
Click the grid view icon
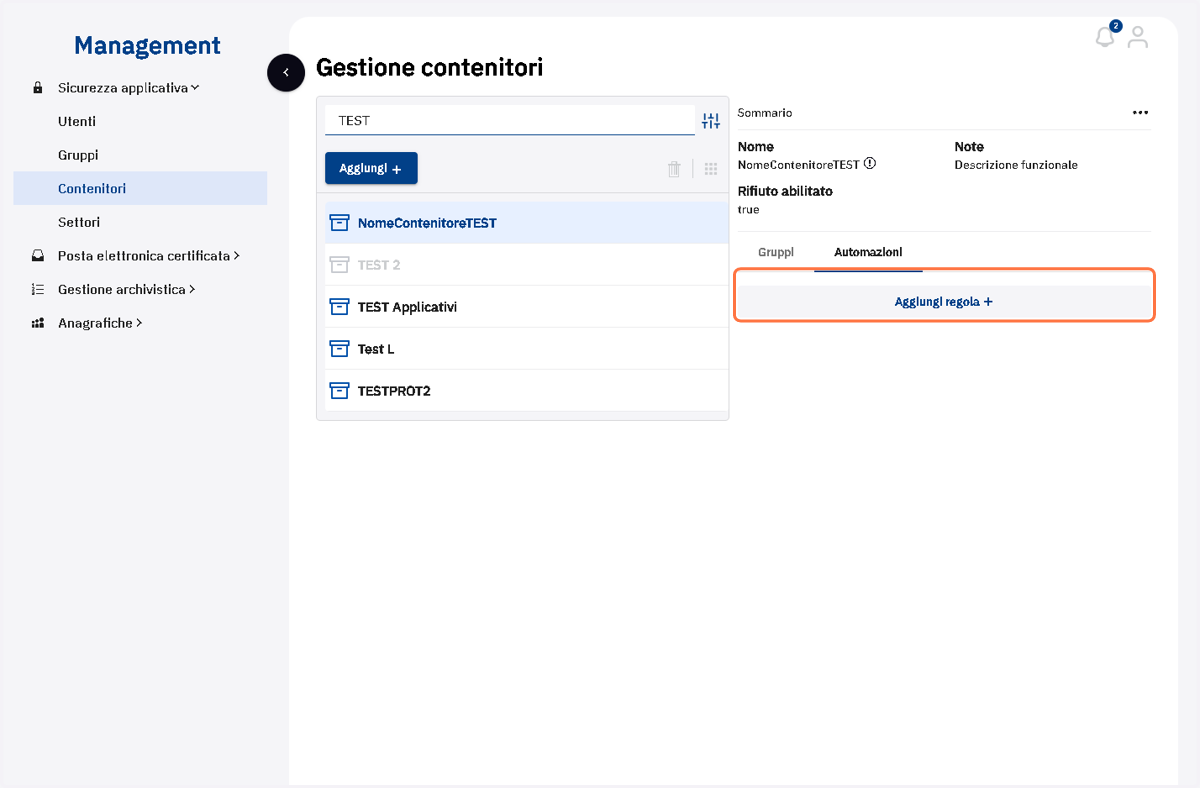[711, 169]
